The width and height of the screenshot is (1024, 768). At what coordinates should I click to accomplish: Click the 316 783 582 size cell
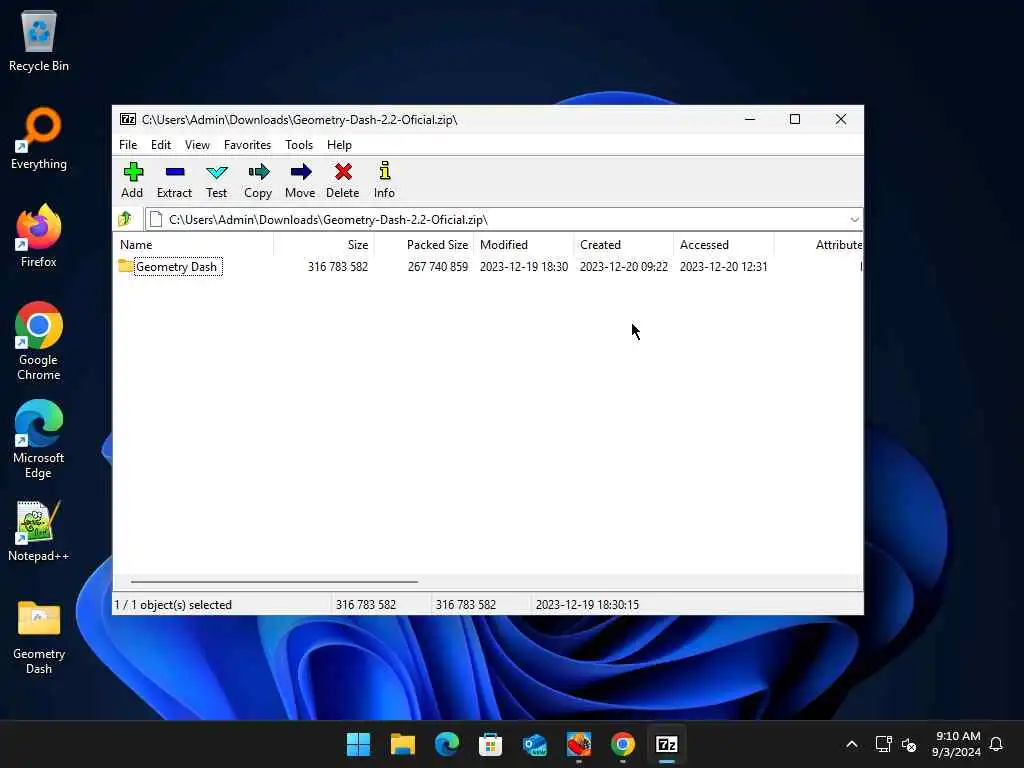(338, 266)
